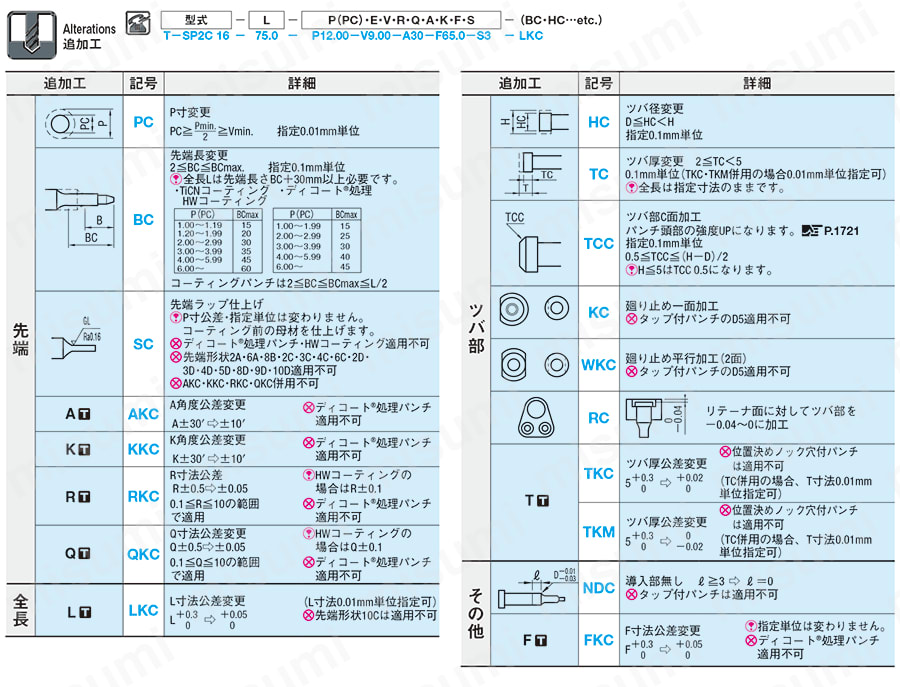Click the ツバ部 category cell
Image resolution: width=900 pixels, height=687 pixels.
pyautogui.click(x=476, y=328)
